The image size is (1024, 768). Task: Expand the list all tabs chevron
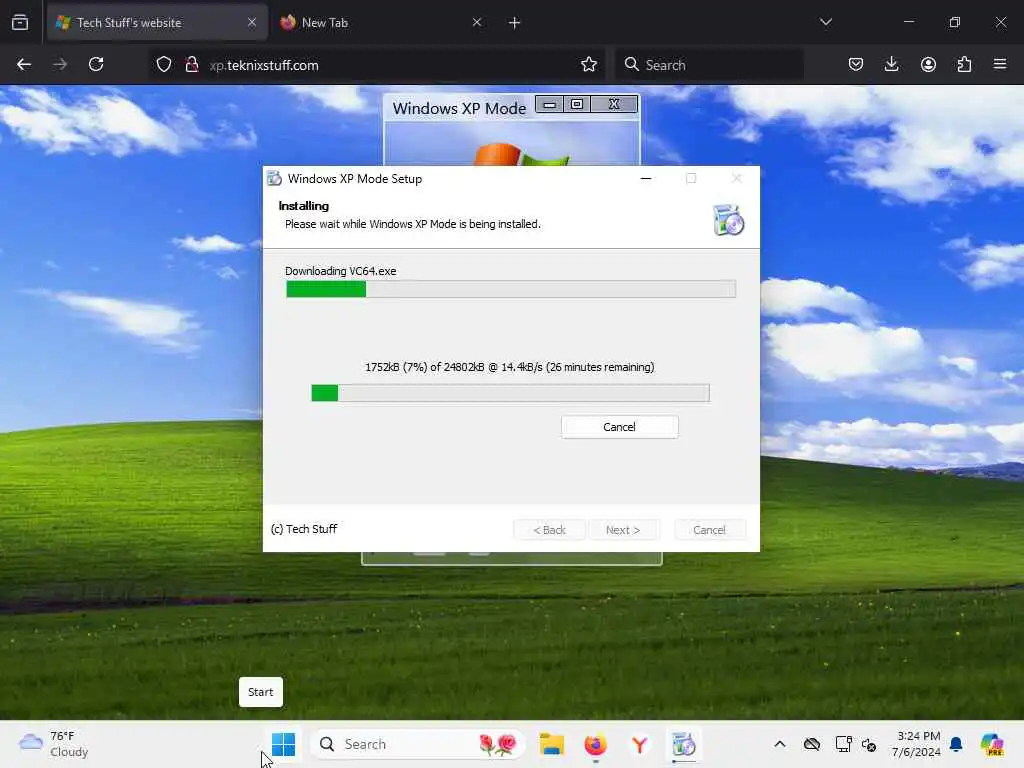point(825,22)
